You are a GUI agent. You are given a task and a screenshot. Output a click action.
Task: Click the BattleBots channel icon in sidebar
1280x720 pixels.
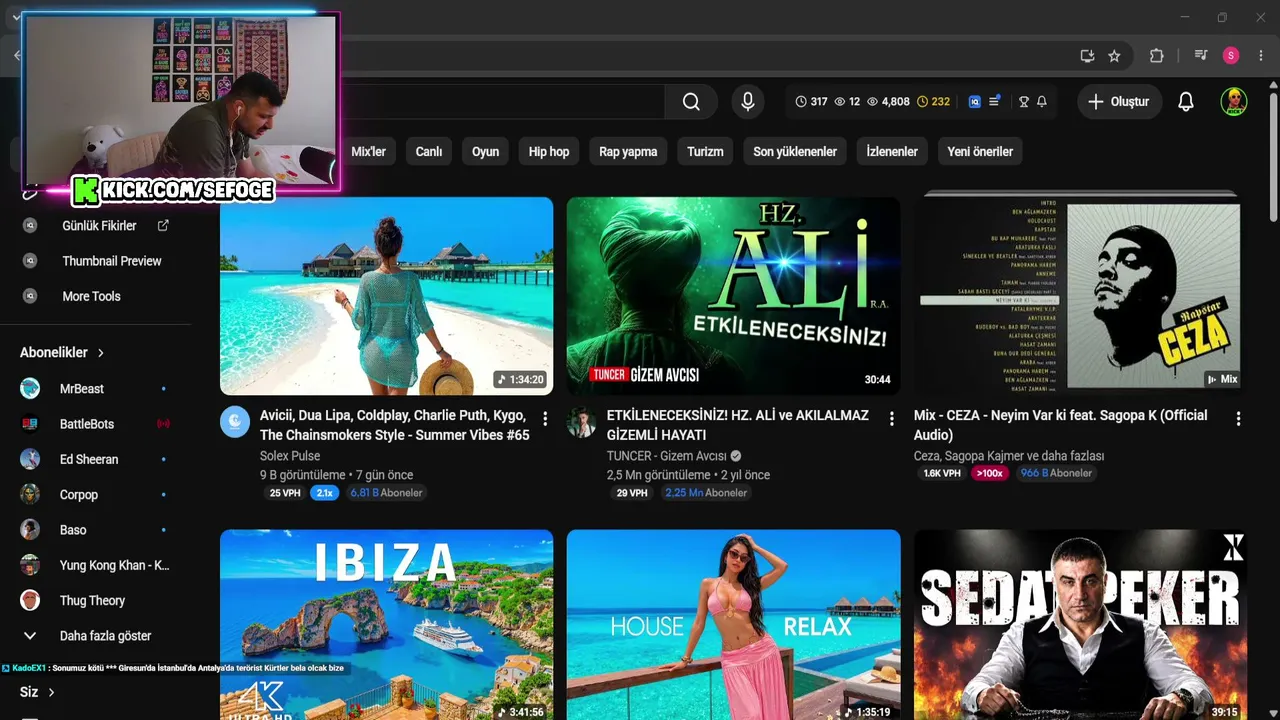pyautogui.click(x=30, y=424)
